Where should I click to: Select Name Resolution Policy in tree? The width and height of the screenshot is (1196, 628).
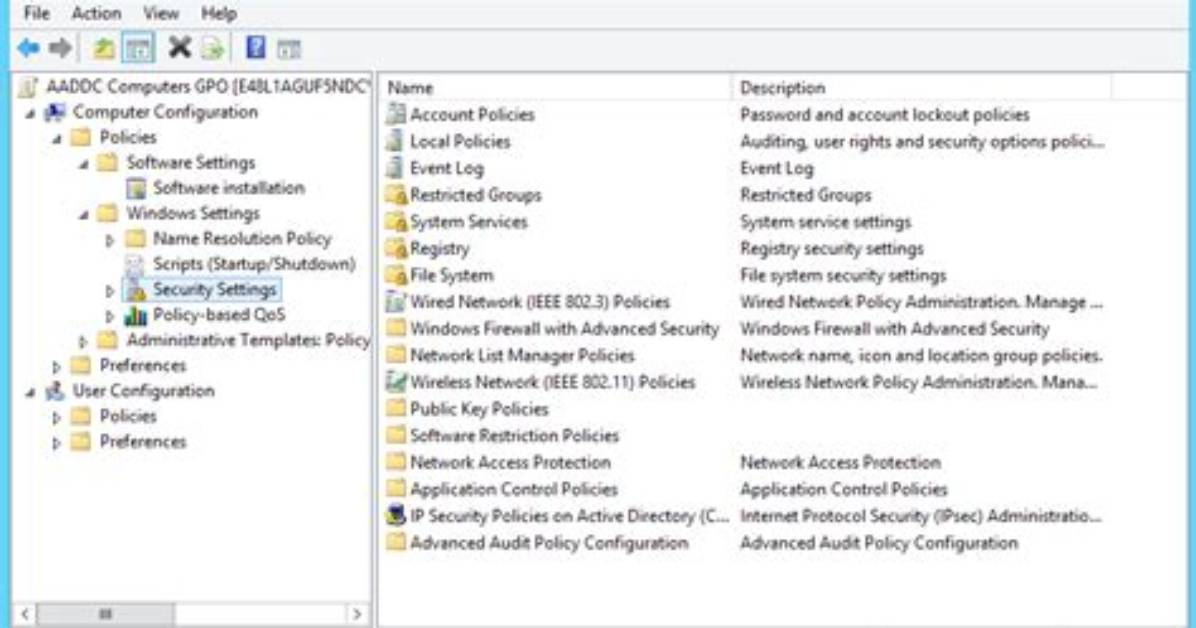coord(243,239)
